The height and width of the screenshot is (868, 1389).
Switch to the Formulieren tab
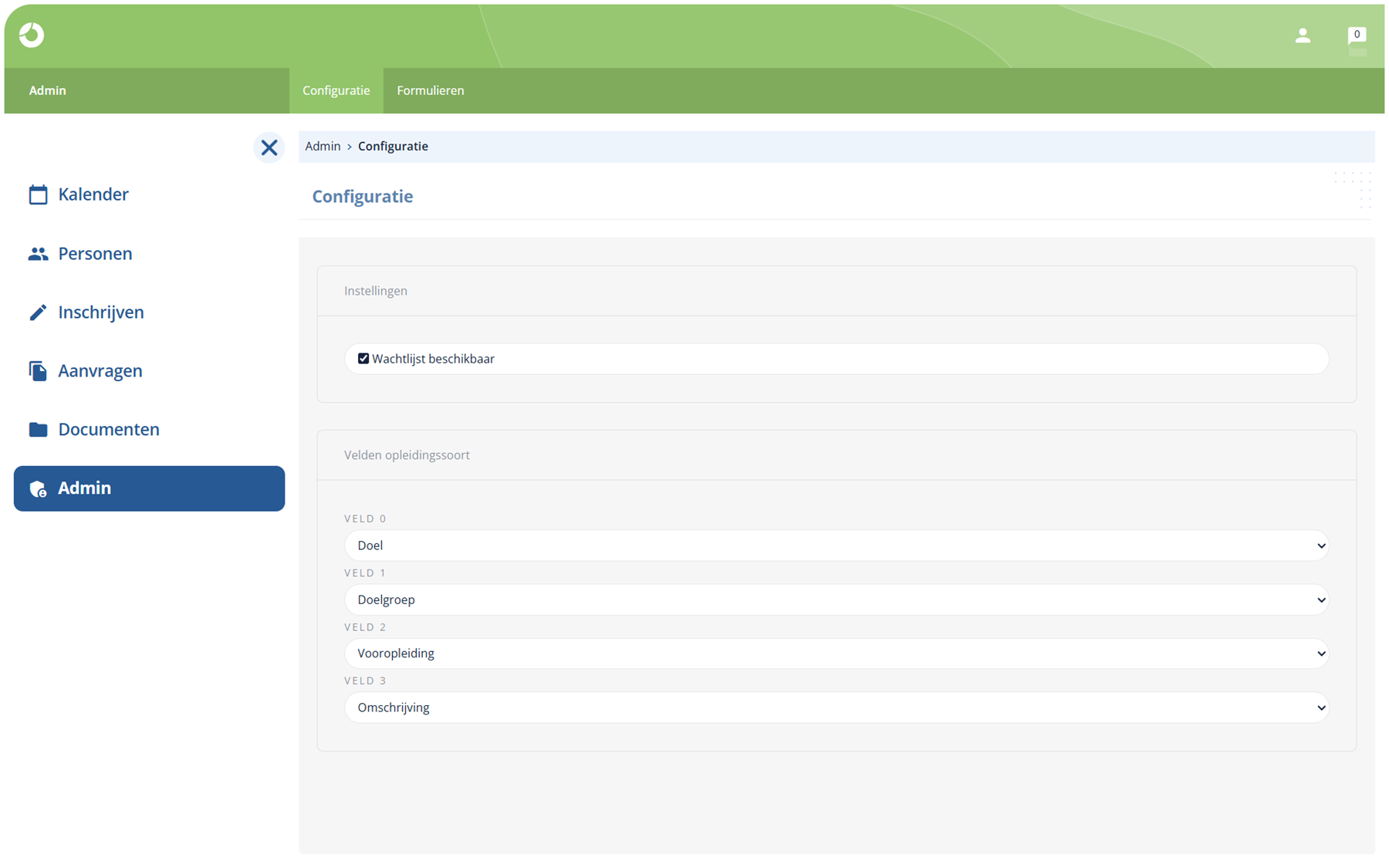coord(431,90)
